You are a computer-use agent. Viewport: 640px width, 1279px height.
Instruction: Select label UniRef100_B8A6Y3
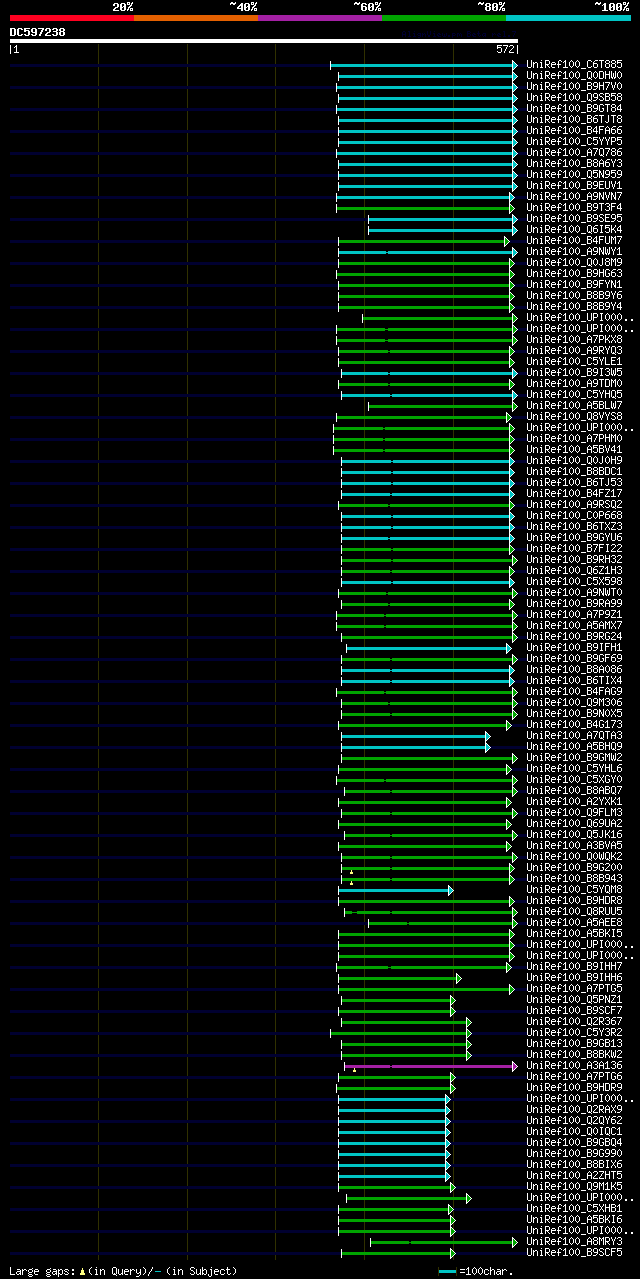tap(576, 163)
